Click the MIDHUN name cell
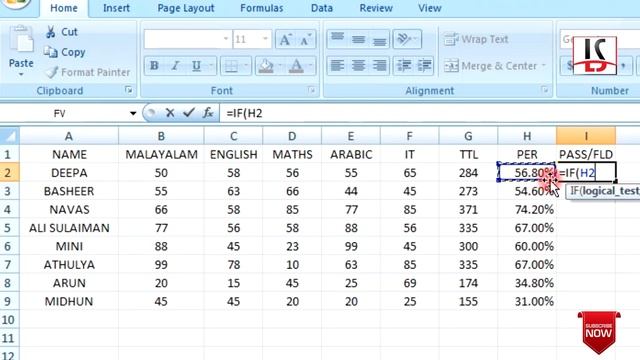Image resolution: width=640 pixels, height=360 pixels. point(69,301)
